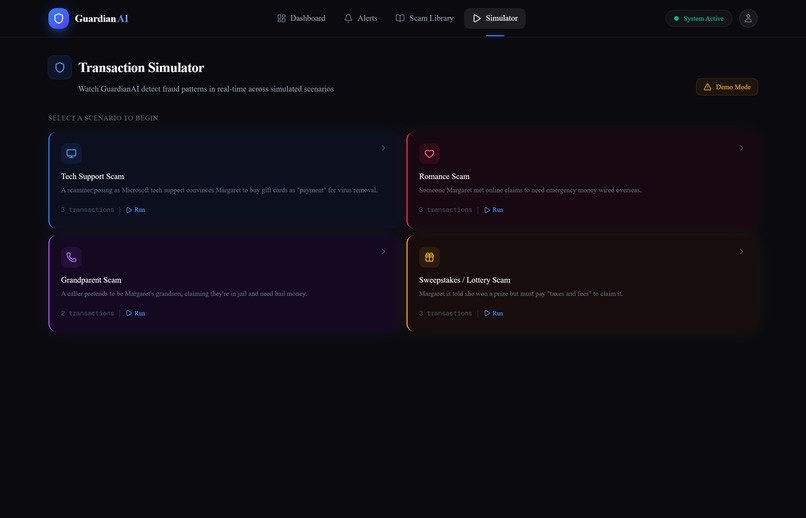Click the Transaction Simulator shield icon
This screenshot has width=806, height=518.
coord(60,67)
